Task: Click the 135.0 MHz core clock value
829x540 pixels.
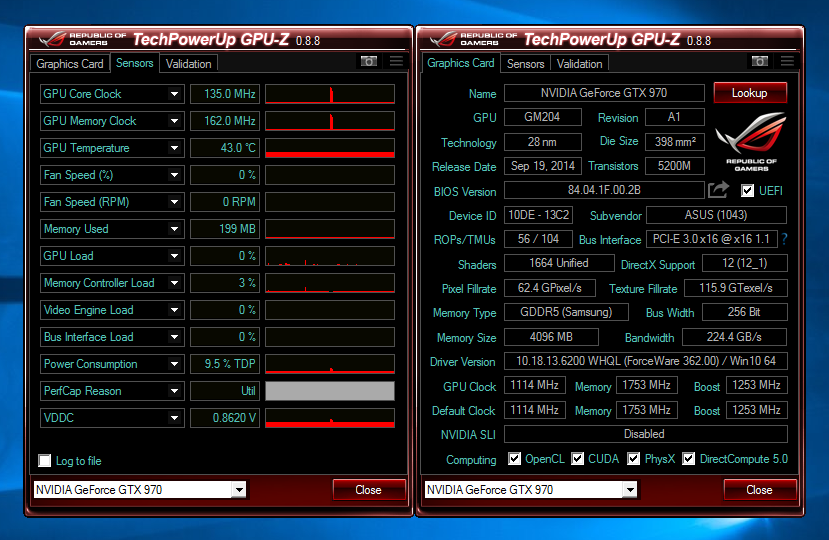Action: pyautogui.click(x=225, y=94)
